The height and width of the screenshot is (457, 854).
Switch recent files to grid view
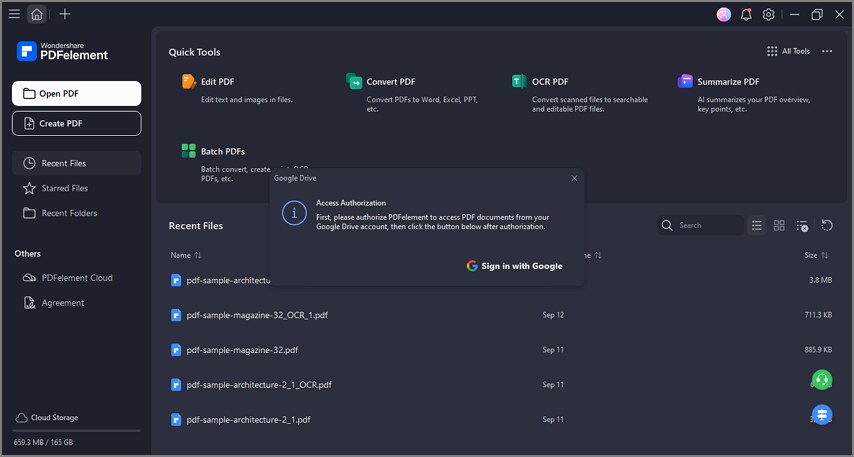pos(779,226)
